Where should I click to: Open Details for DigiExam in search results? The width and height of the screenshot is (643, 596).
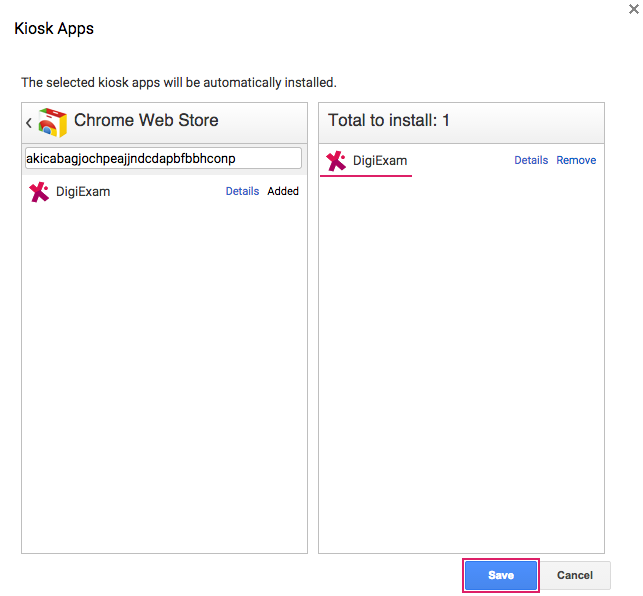242,191
